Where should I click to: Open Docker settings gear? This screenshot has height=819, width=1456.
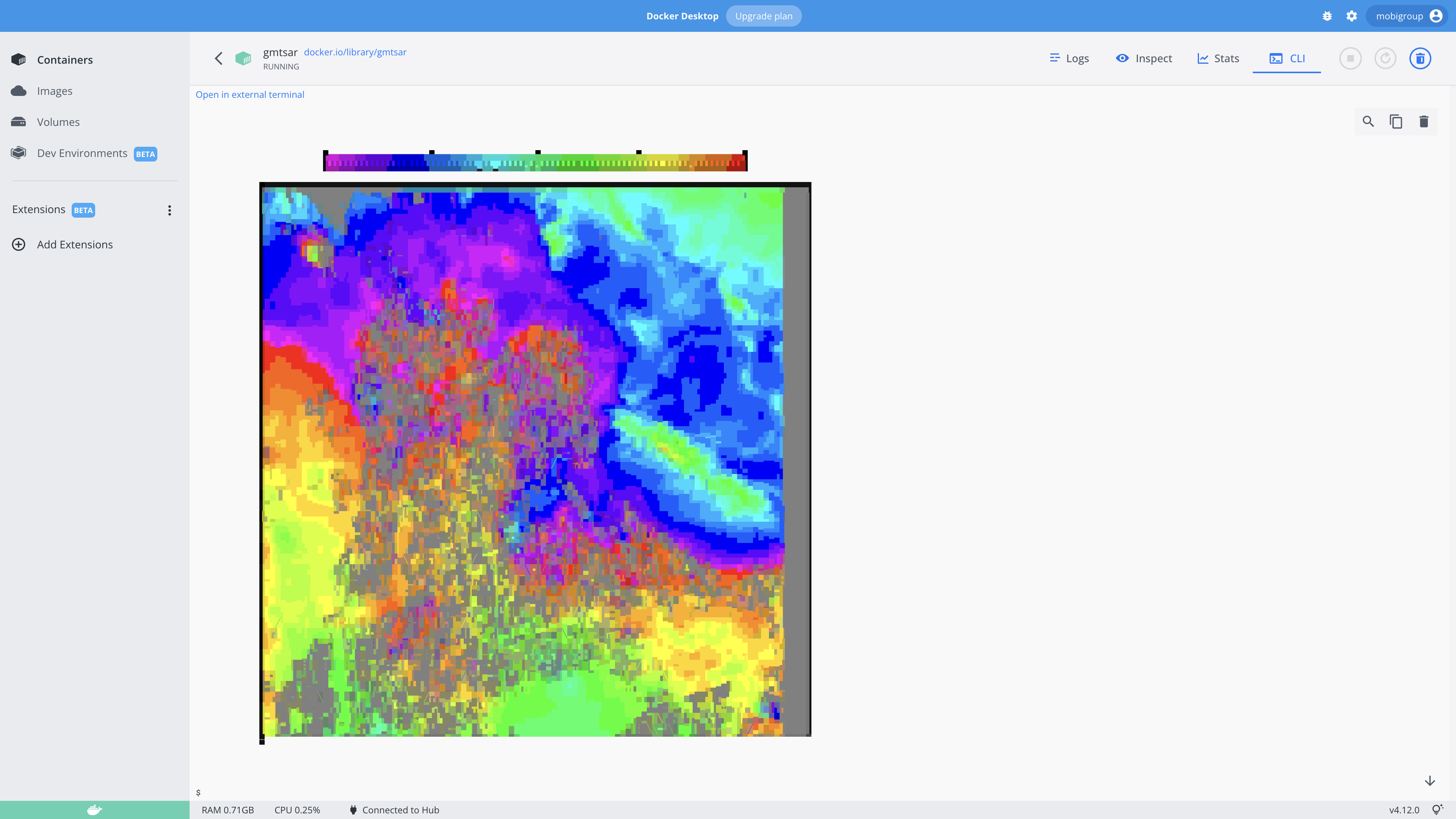[1351, 16]
